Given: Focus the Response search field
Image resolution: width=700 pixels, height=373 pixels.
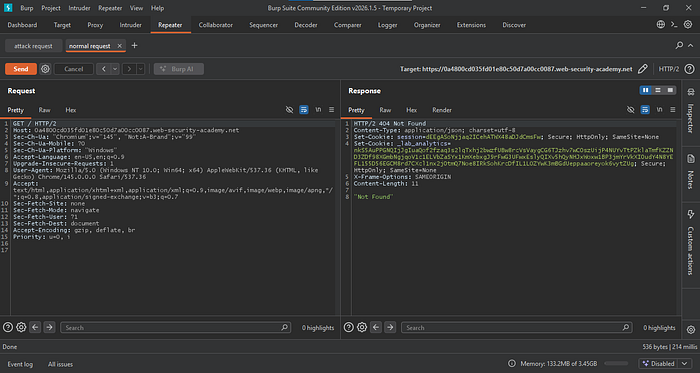Looking at the screenshot, I should click(x=517, y=327).
